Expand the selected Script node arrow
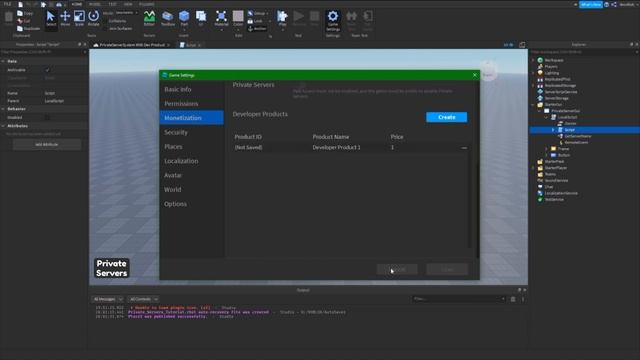 553,130
